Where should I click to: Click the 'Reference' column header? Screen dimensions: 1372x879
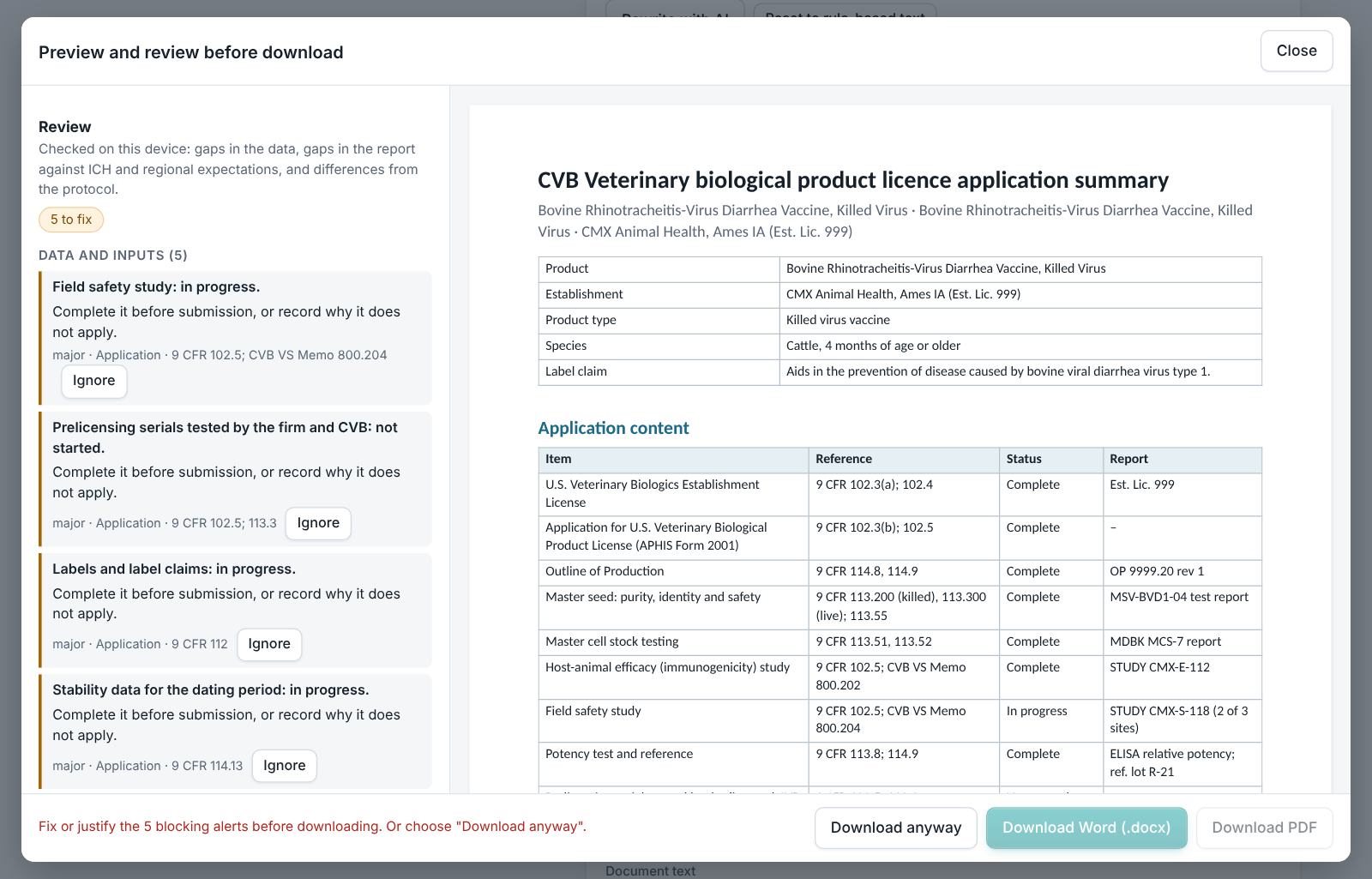pyautogui.click(x=904, y=460)
